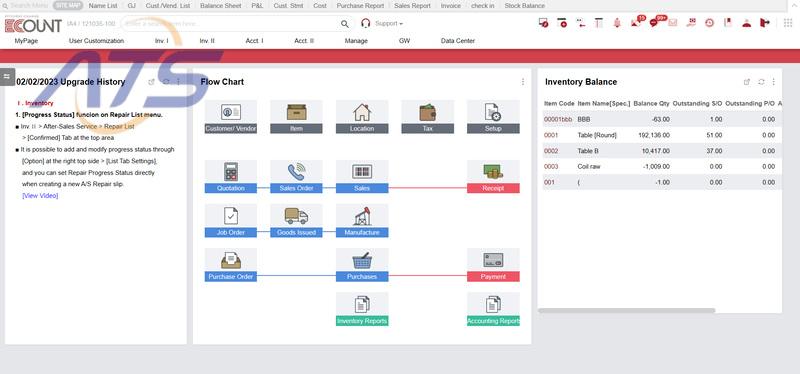Open the Manufacture icon

[362, 216]
